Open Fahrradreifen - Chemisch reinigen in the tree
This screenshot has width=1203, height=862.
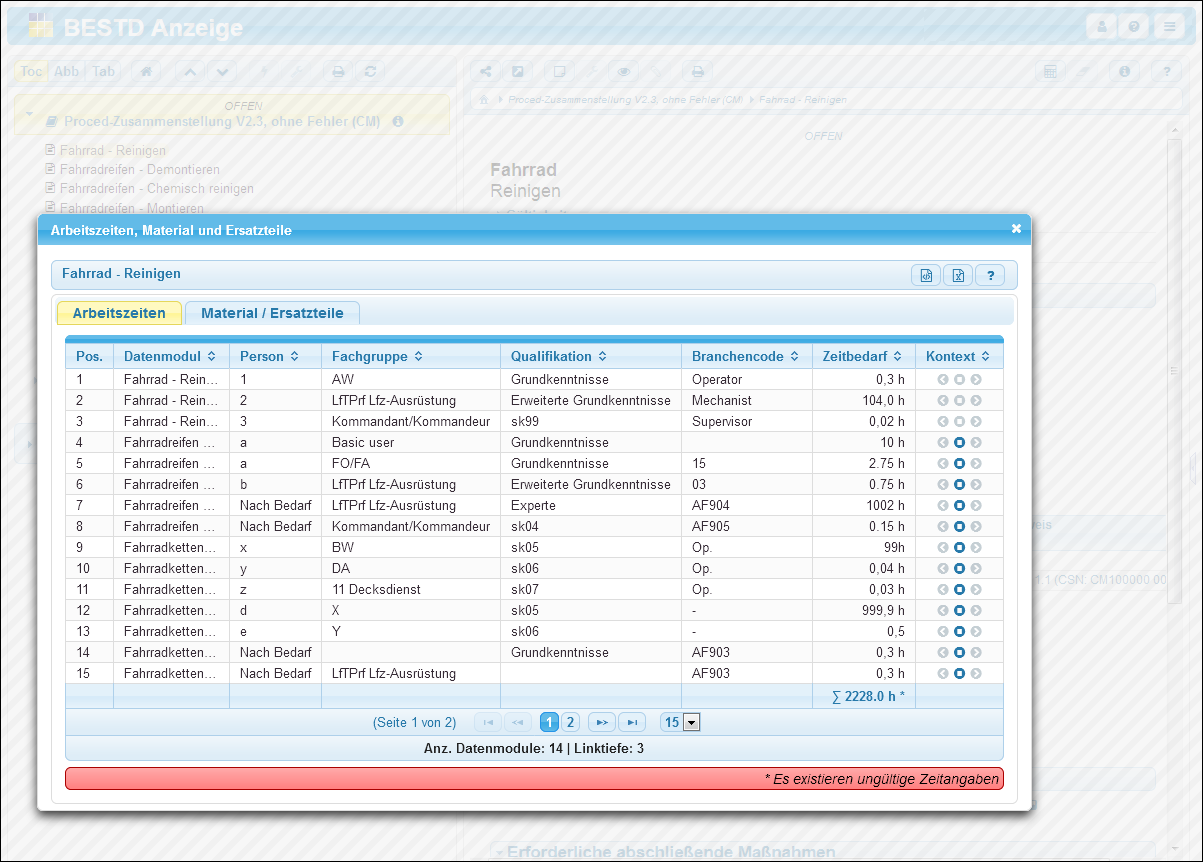(156, 189)
